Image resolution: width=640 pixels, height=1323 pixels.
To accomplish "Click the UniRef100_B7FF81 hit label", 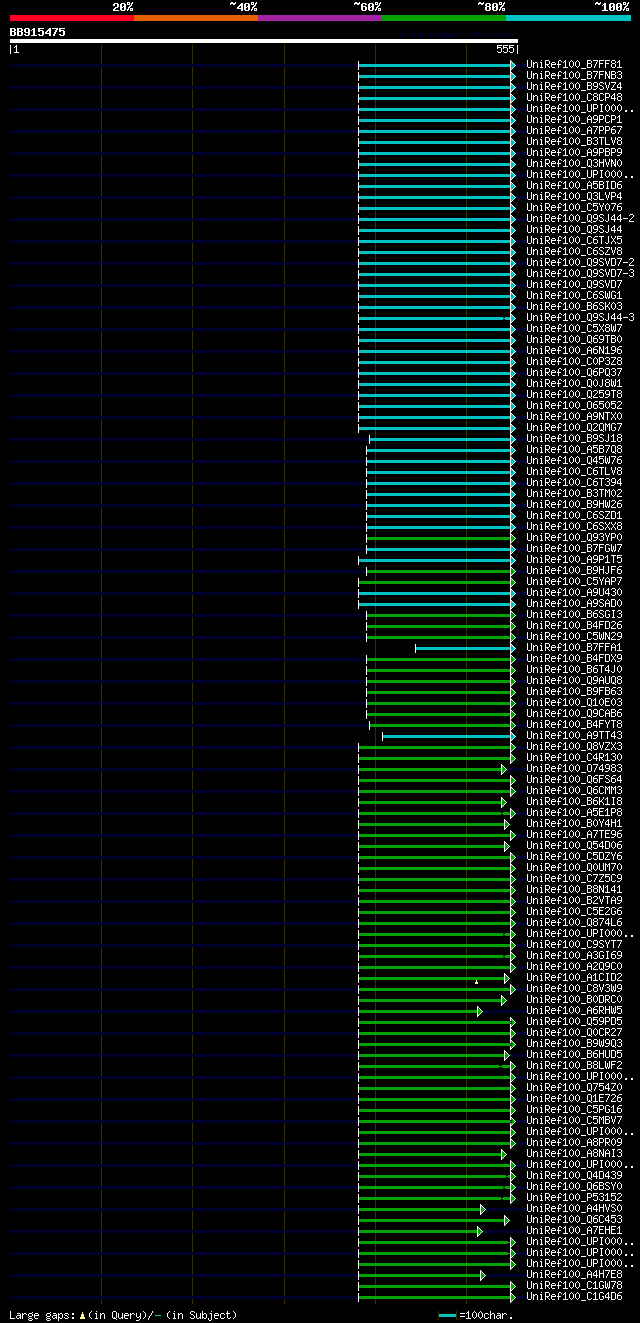I will 574,64.
